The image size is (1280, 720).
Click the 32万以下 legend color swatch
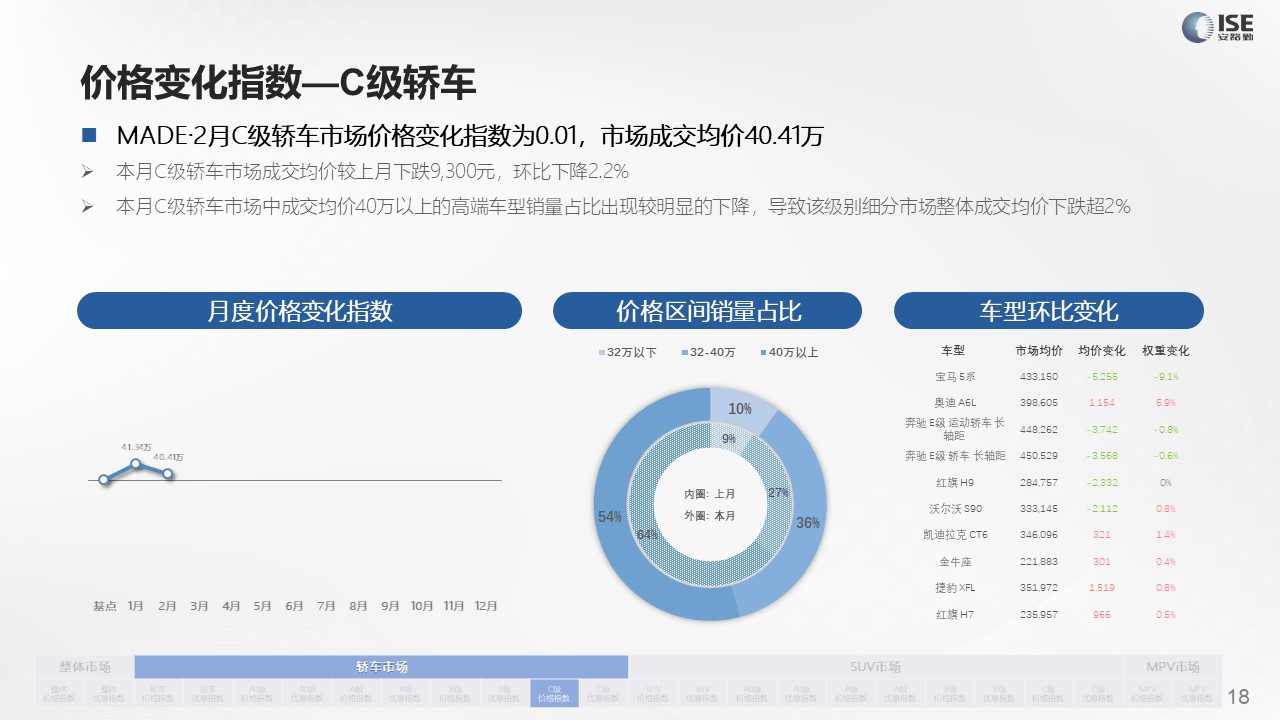(x=603, y=353)
